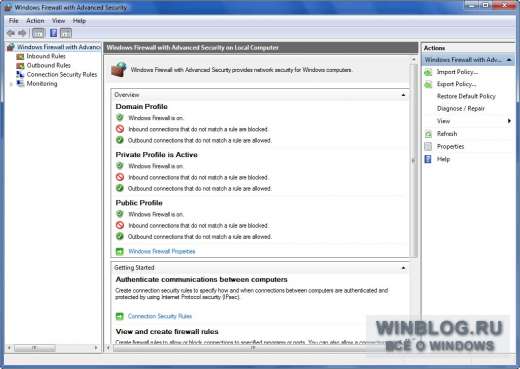Click Domain Profile firewall on shield icon

120,117
